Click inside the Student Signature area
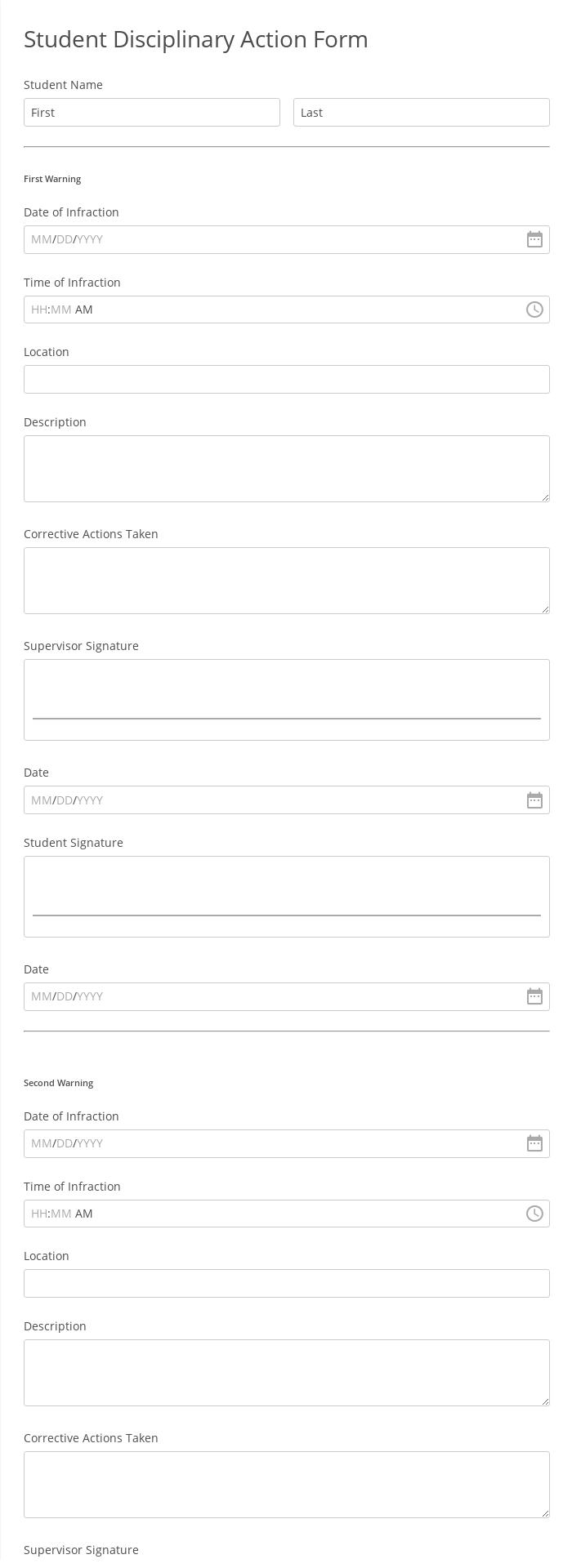 pos(286,896)
